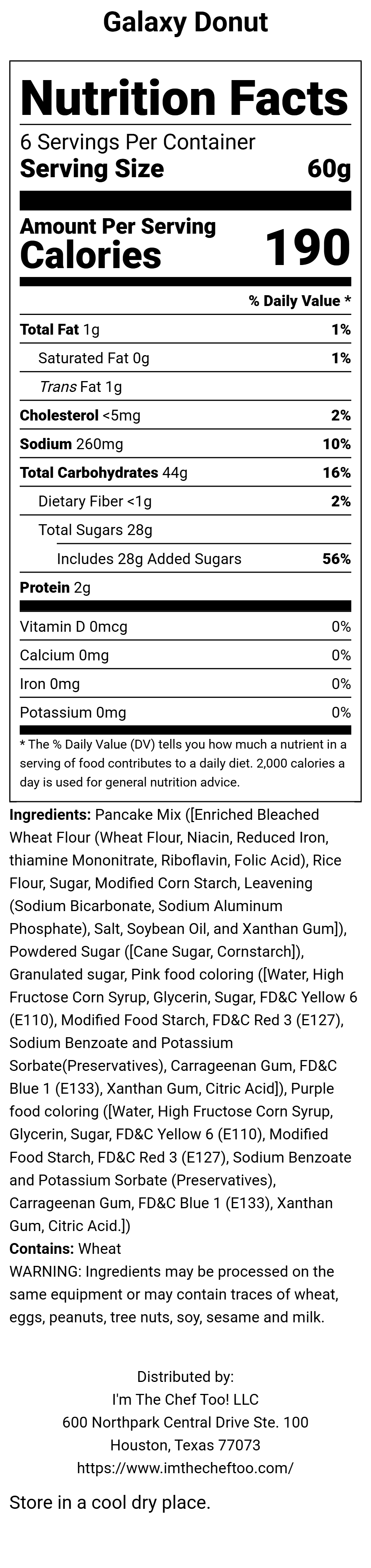The width and height of the screenshot is (371, 1568).
Task: Click the imthecheftoo.com website URL
Action: pyautogui.click(x=185, y=1467)
